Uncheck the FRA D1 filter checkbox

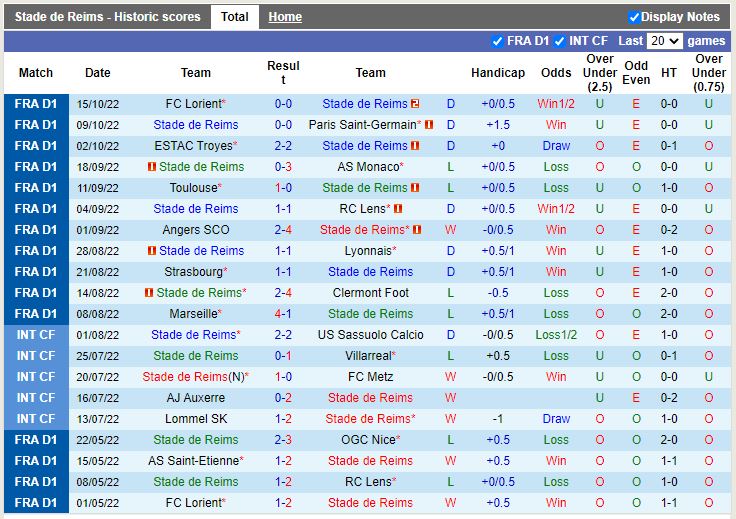click(497, 41)
